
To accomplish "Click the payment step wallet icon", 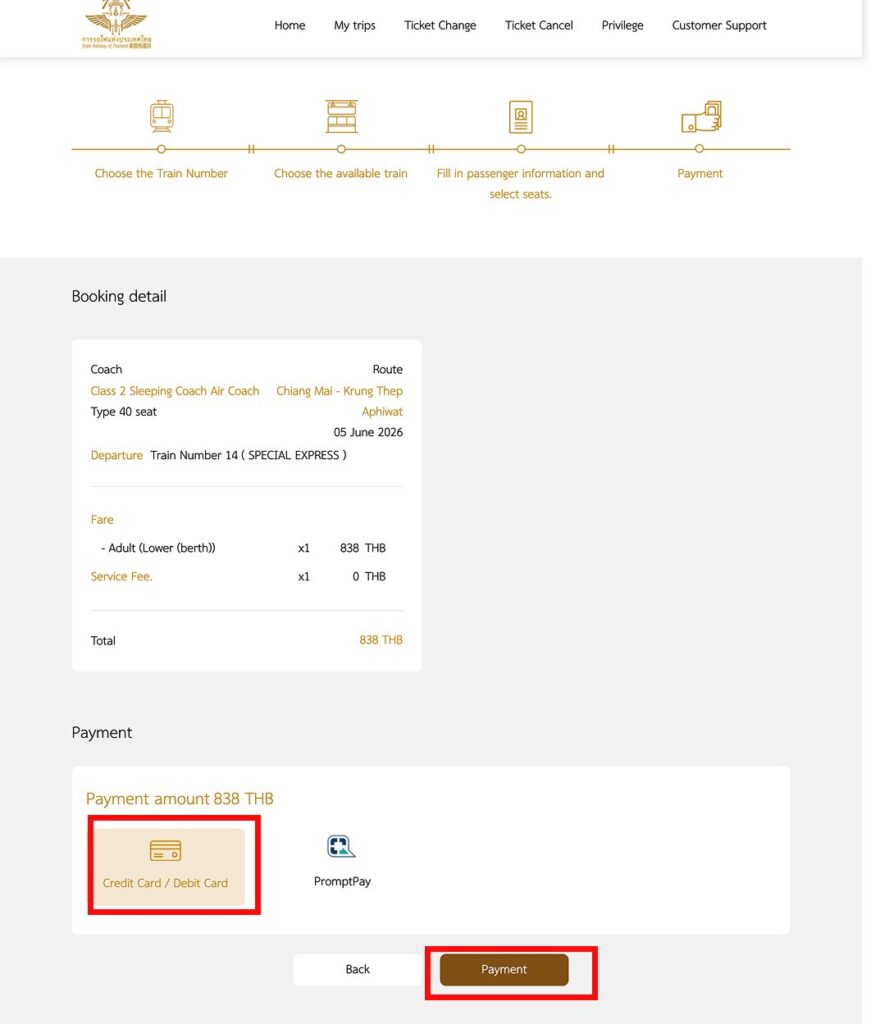I will point(701,117).
